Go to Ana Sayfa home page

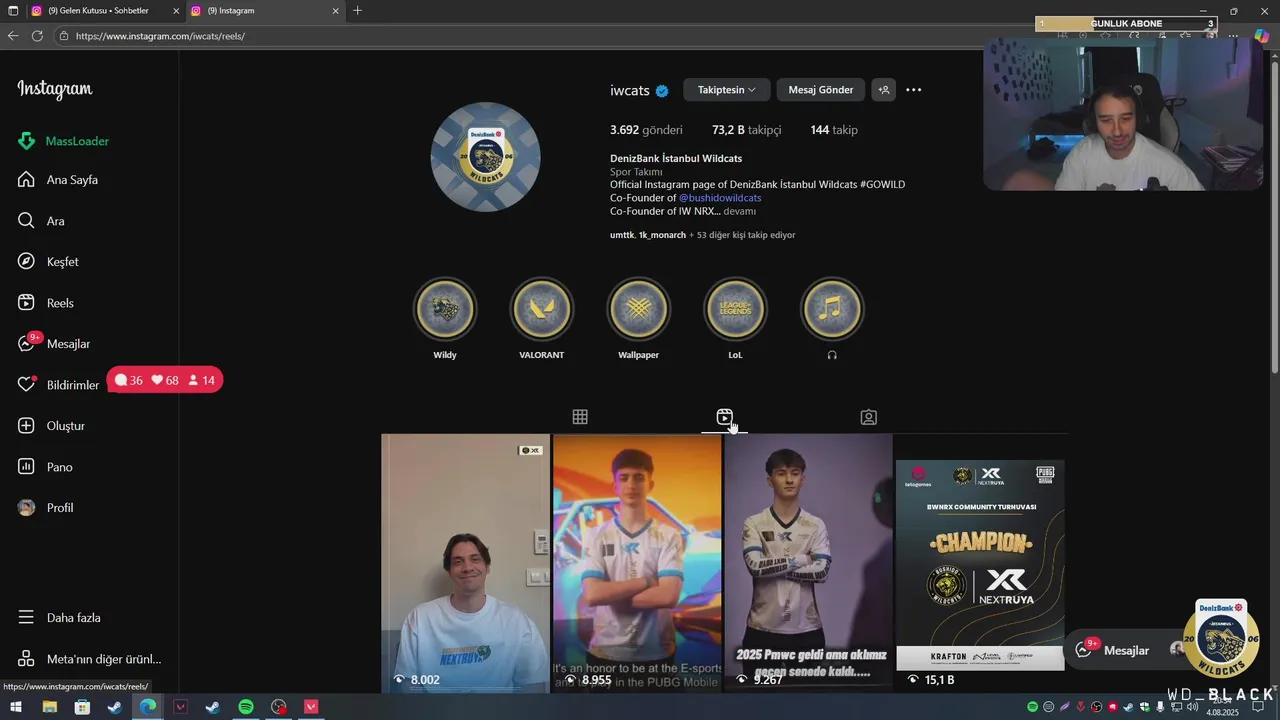(58, 180)
